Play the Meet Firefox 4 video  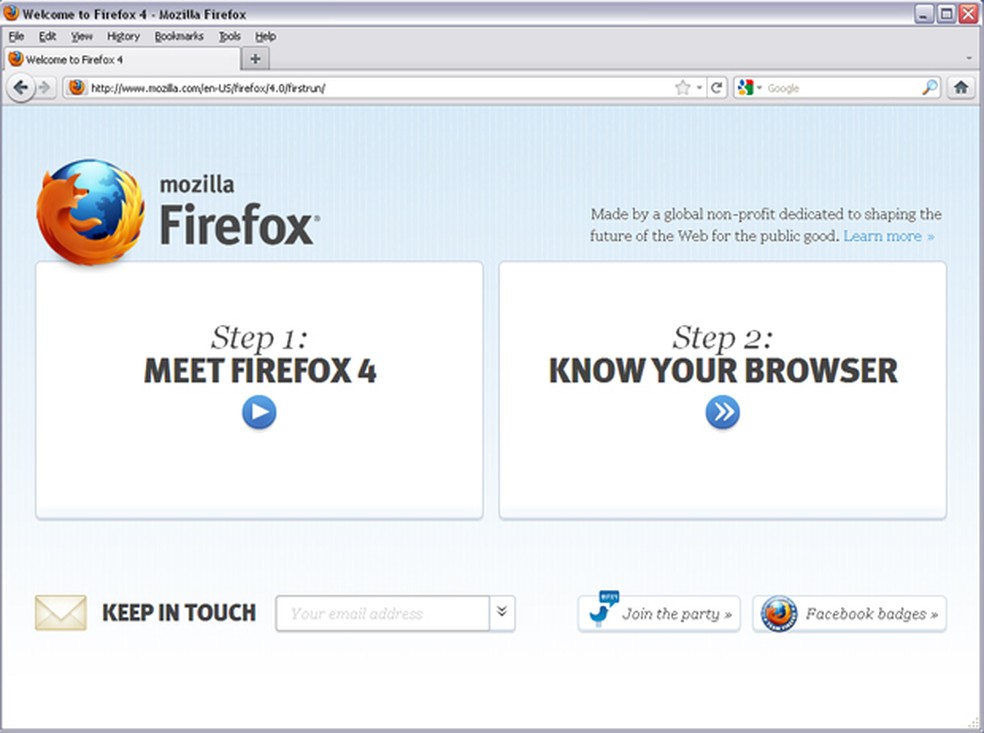pos(259,412)
